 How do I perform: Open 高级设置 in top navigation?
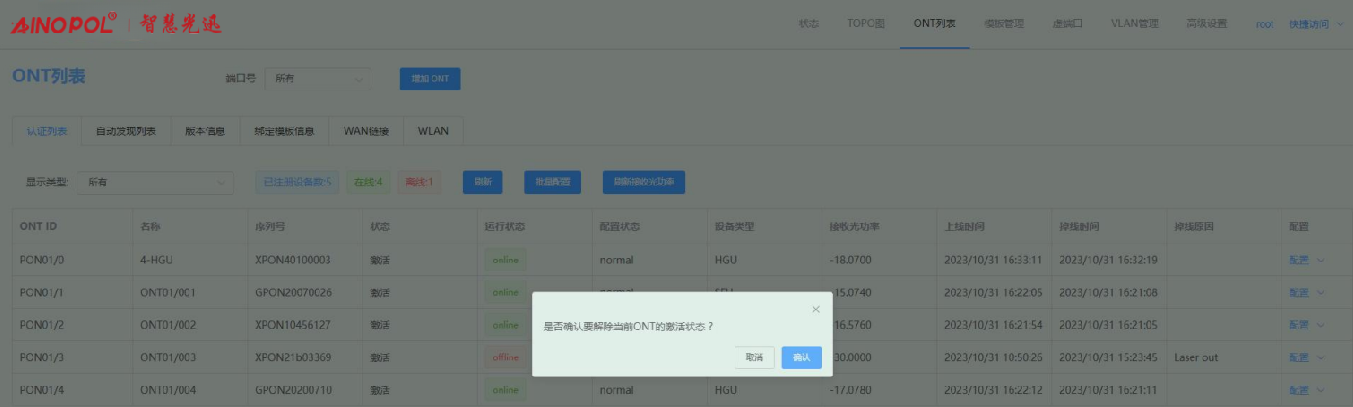pyautogui.click(x=1206, y=24)
